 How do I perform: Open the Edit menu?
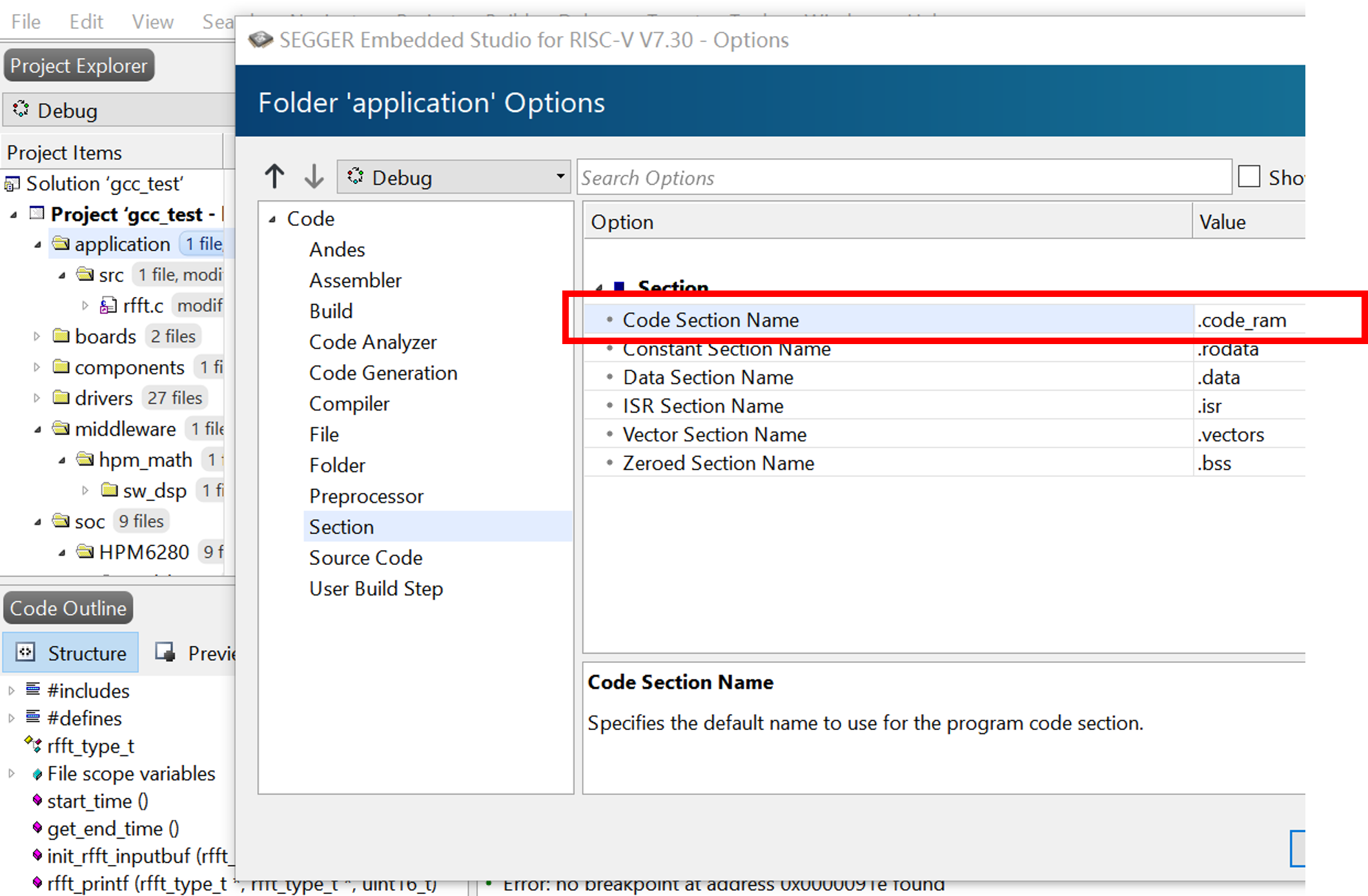pyautogui.click(x=86, y=22)
